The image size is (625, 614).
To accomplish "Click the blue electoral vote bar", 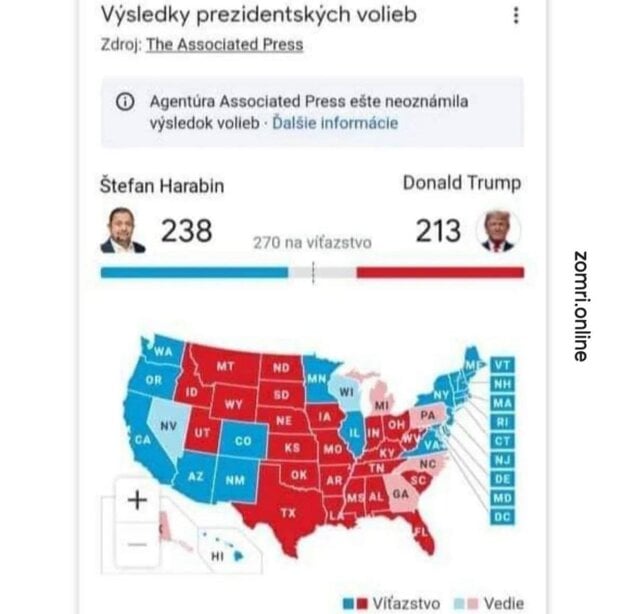I will coord(195,272).
